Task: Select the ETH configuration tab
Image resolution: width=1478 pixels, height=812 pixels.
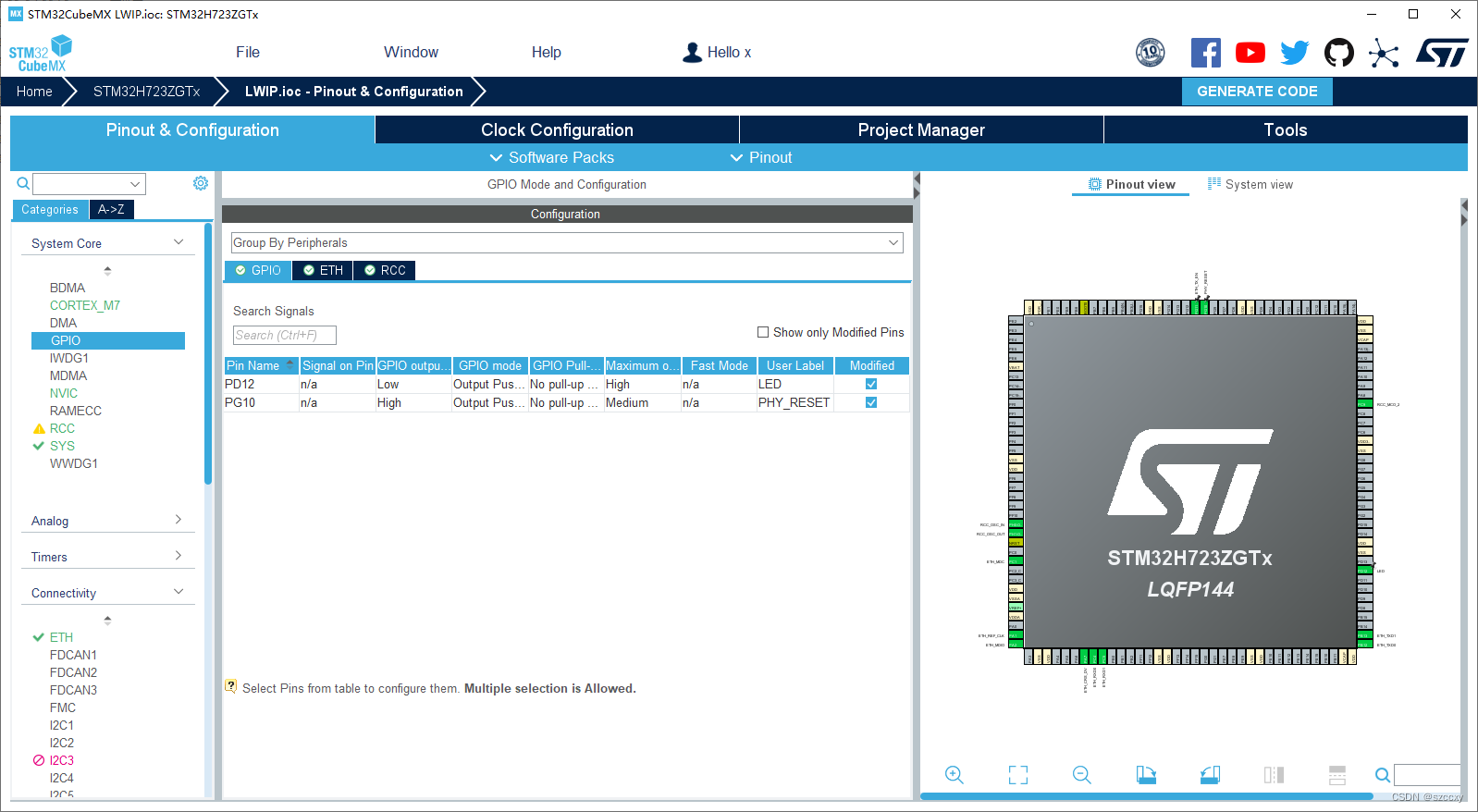Action: [323, 270]
